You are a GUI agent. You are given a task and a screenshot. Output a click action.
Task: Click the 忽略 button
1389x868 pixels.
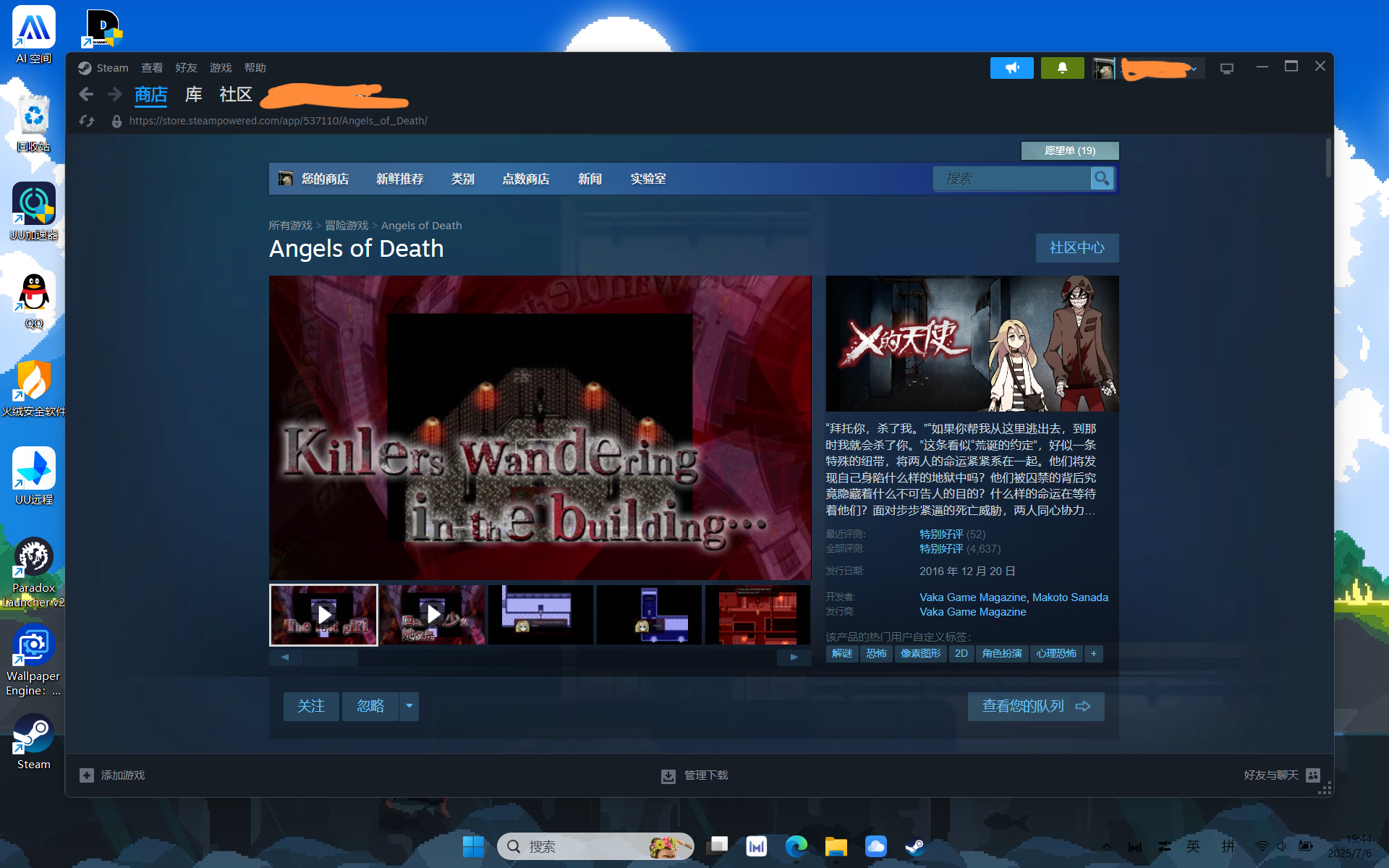pos(370,706)
